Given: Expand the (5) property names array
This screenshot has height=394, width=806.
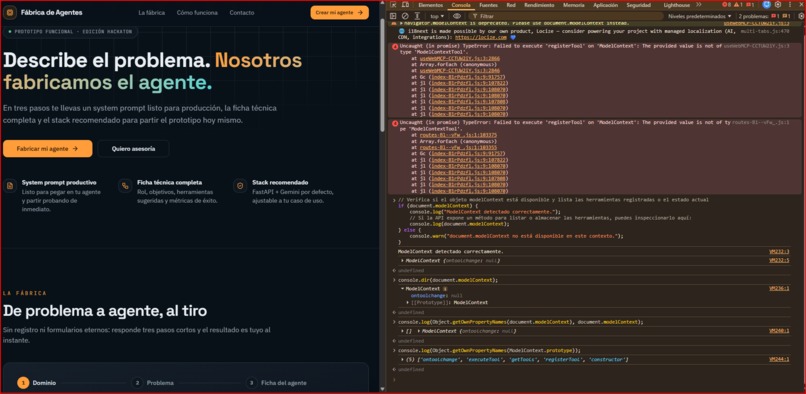Looking at the screenshot, I should pyautogui.click(x=402, y=360).
